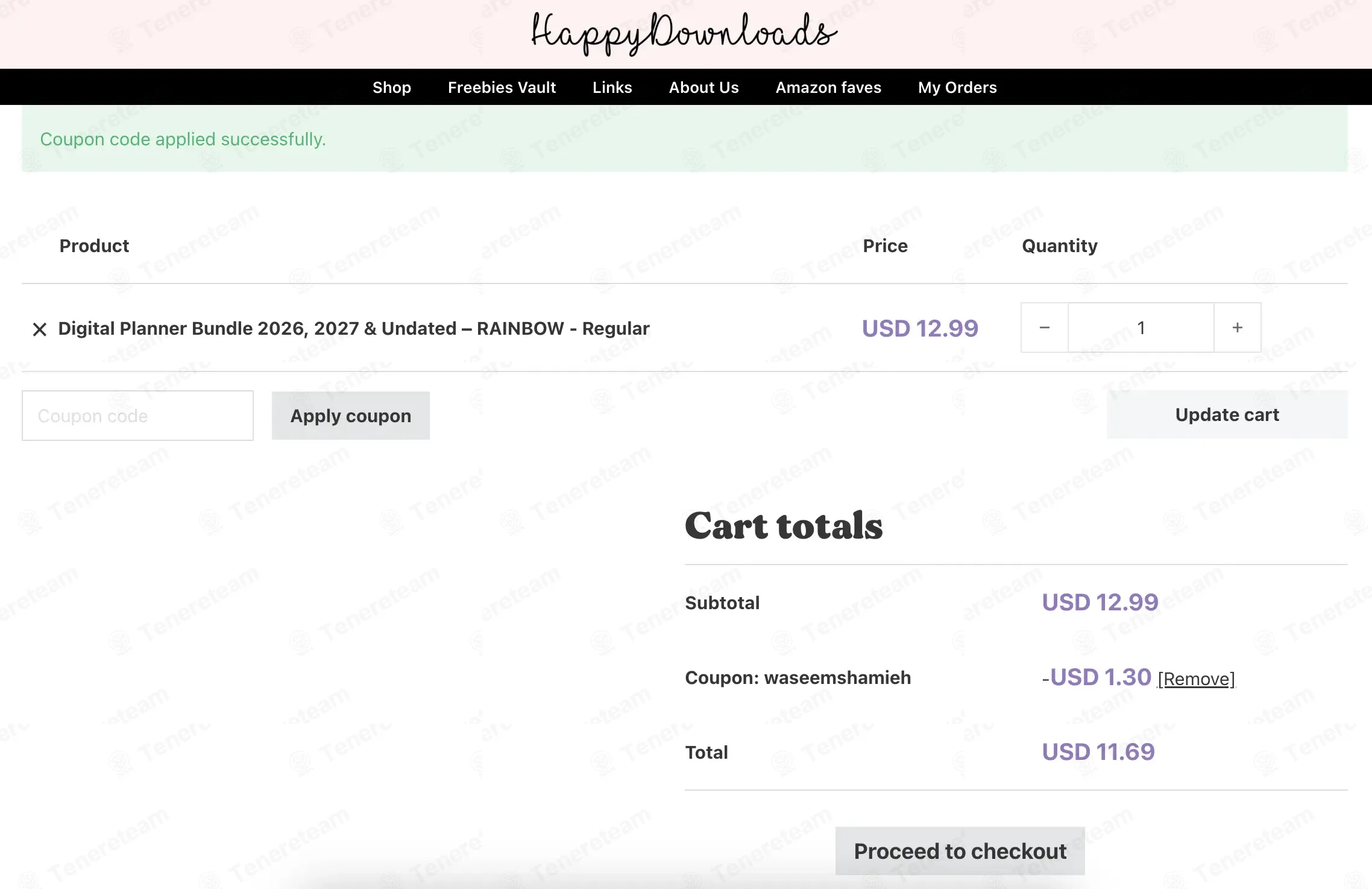Focus the Coupon code input field
The image size is (1372, 889).
pyautogui.click(x=137, y=416)
